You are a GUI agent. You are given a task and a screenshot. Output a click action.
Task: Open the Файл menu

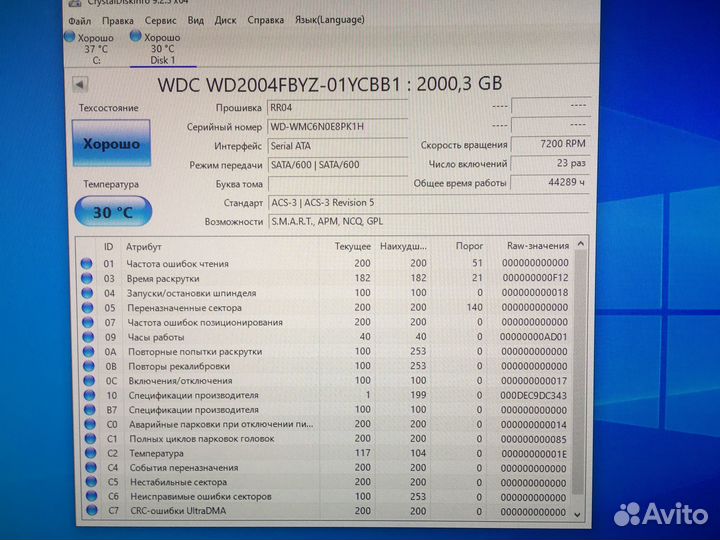(x=79, y=21)
